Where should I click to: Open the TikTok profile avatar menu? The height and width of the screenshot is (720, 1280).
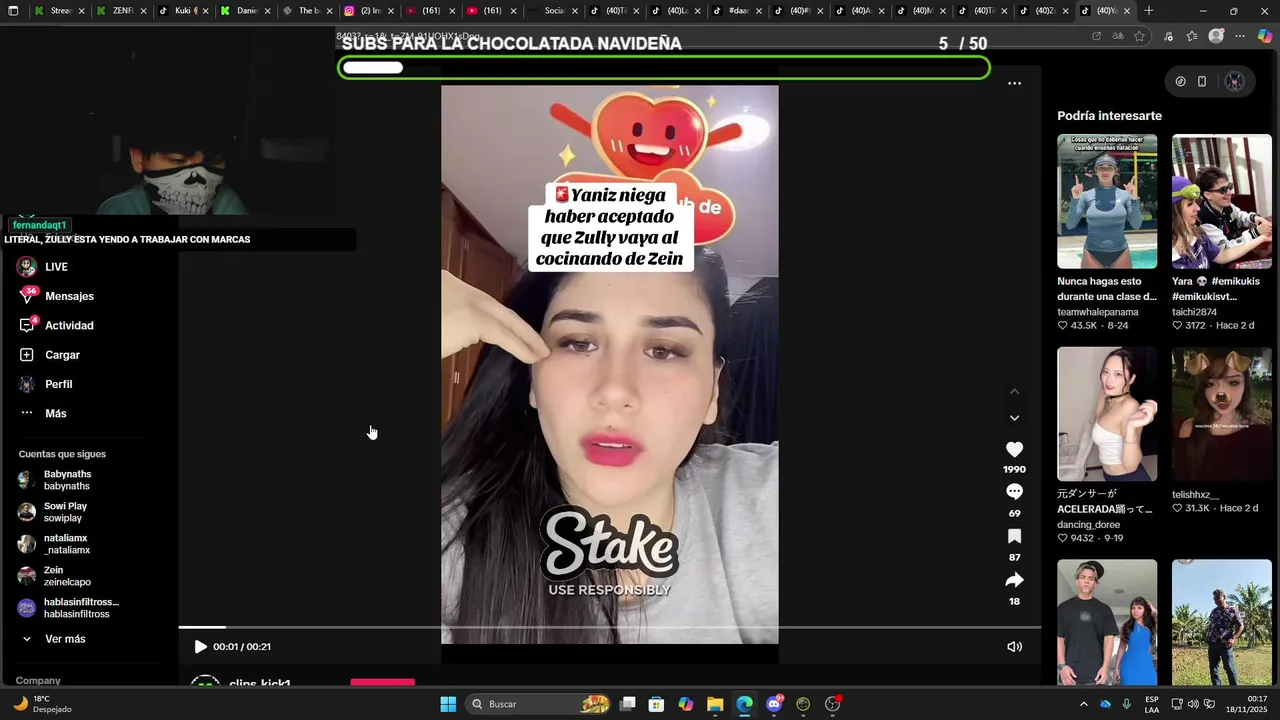tap(1235, 82)
